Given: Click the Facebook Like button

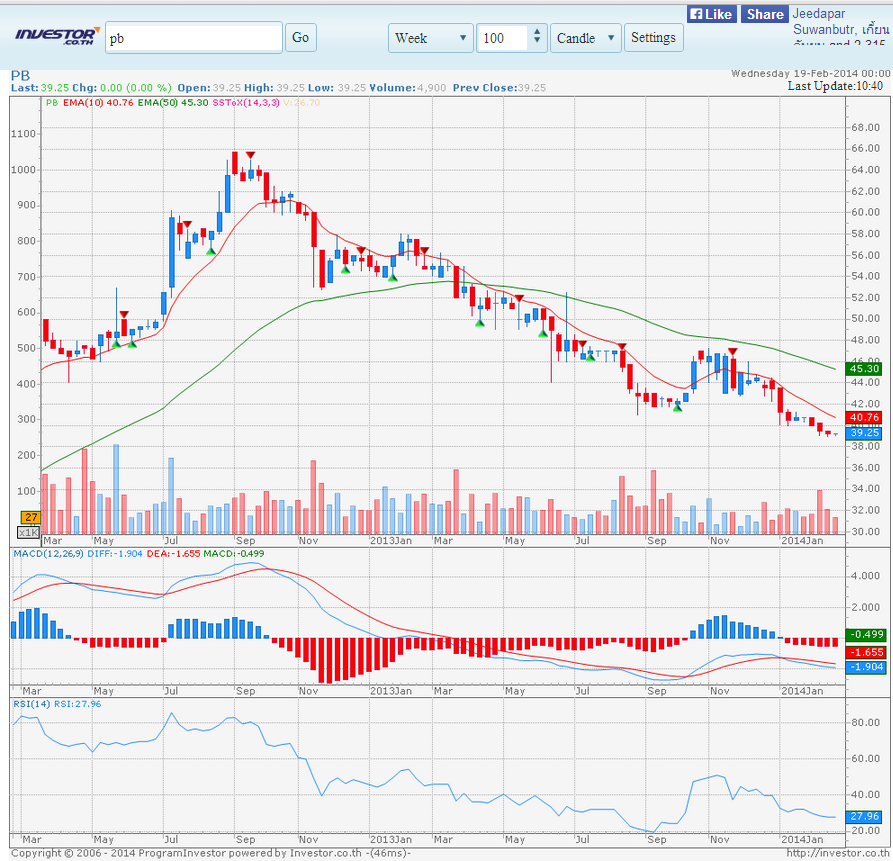Looking at the screenshot, I should 712,14.
